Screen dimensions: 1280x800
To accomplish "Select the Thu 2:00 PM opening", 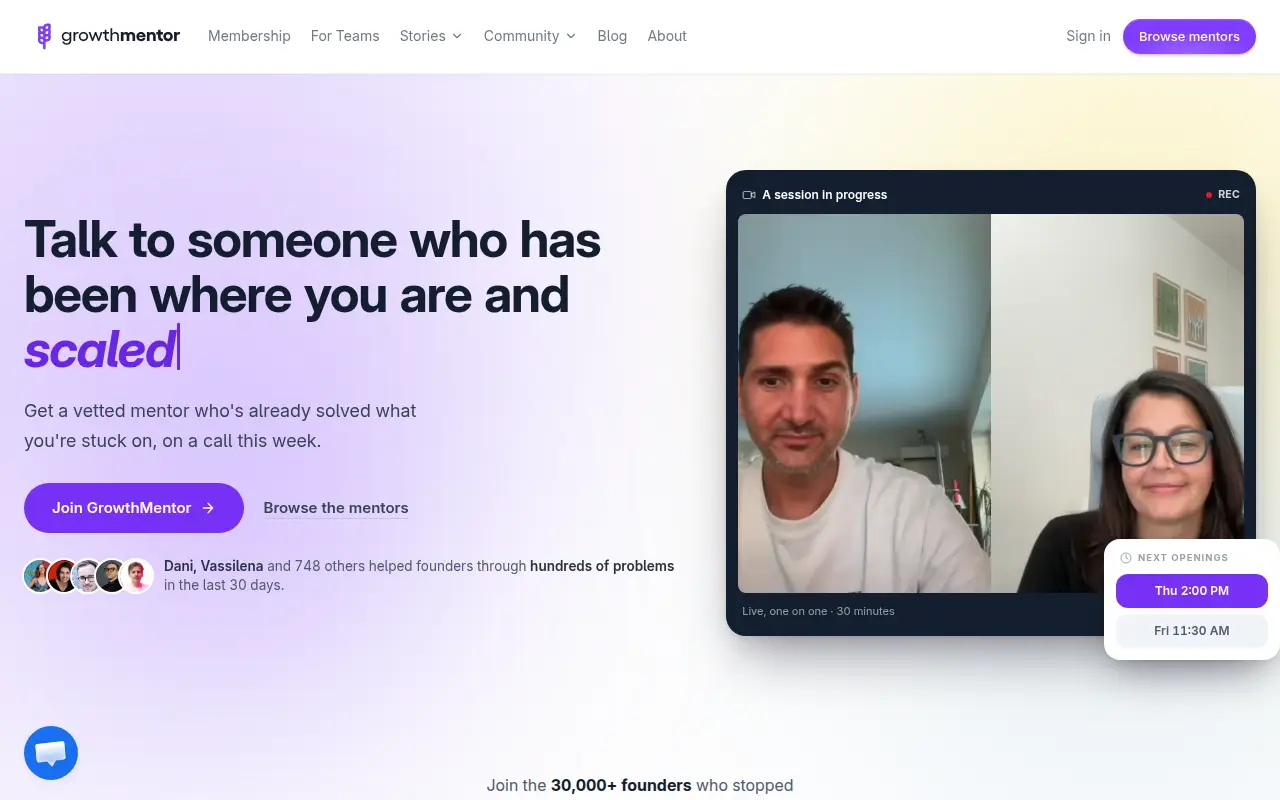I will [1192, 591].
